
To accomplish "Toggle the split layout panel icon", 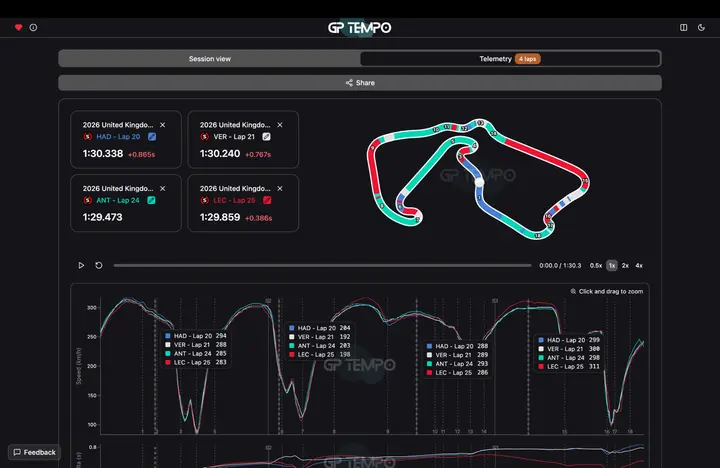I will click(683, 28).
